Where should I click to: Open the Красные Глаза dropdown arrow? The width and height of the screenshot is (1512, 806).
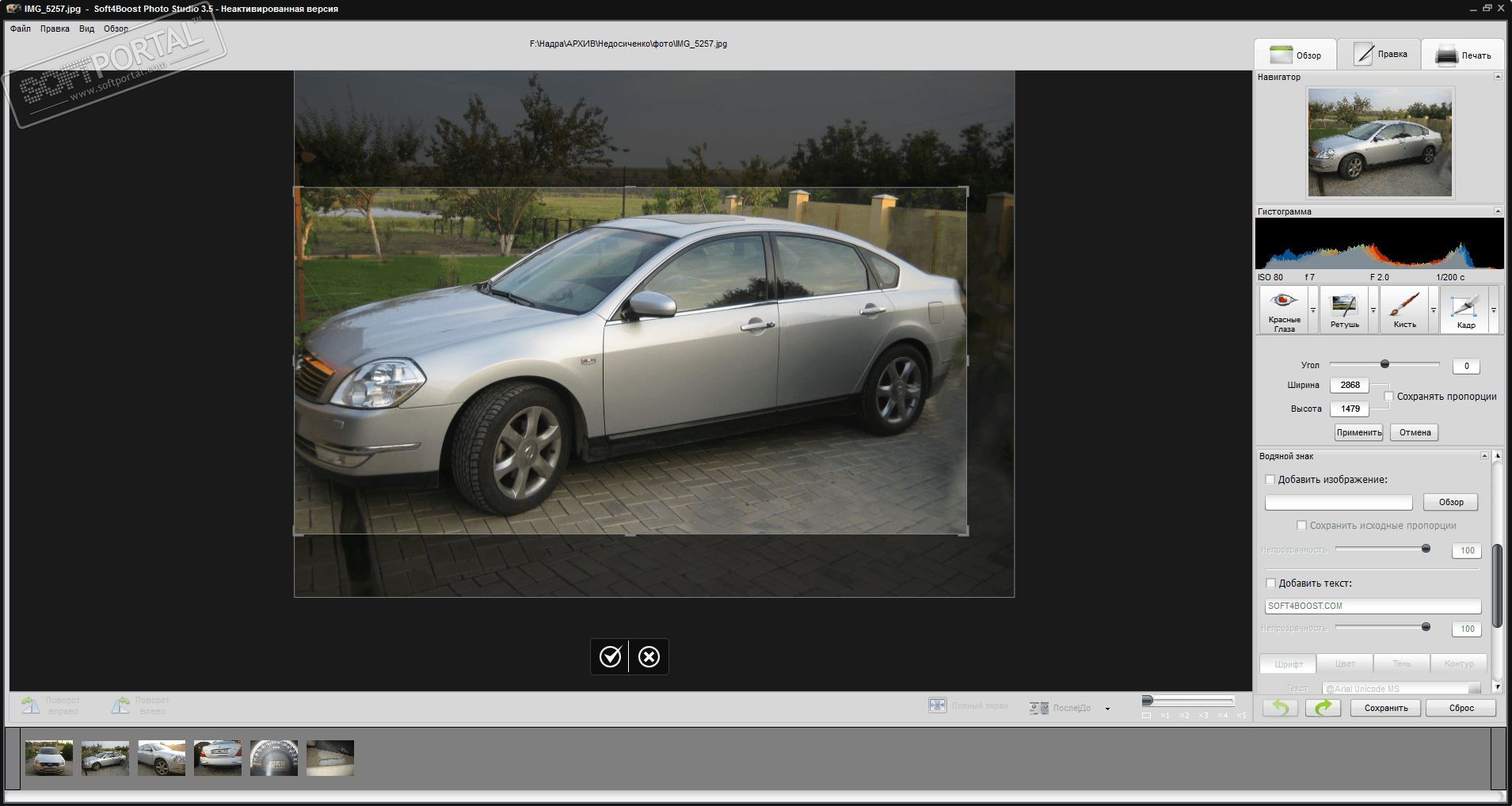(1313, 310)
